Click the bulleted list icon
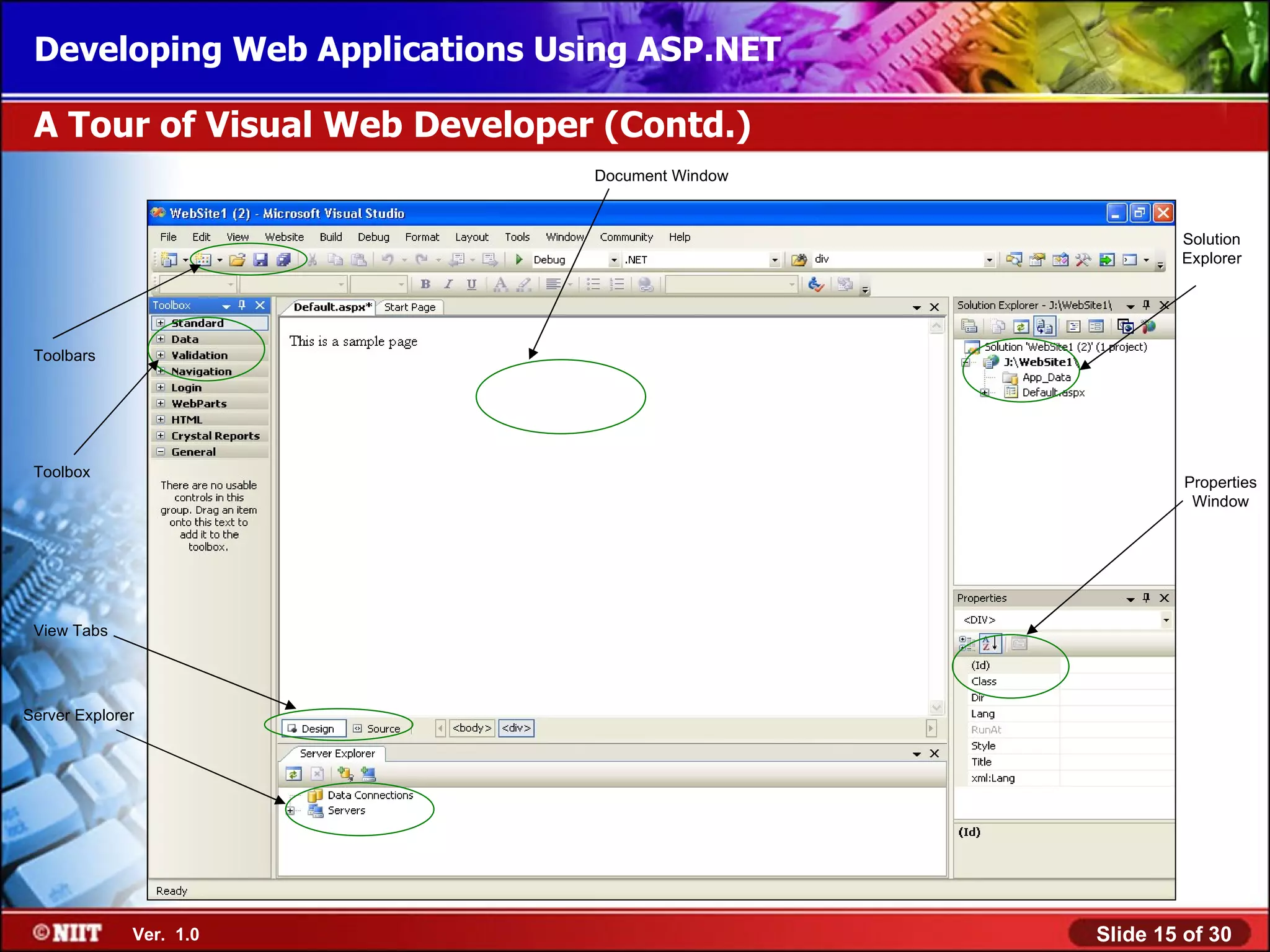This screenshot has height=952, width=1270. point(593,284)
